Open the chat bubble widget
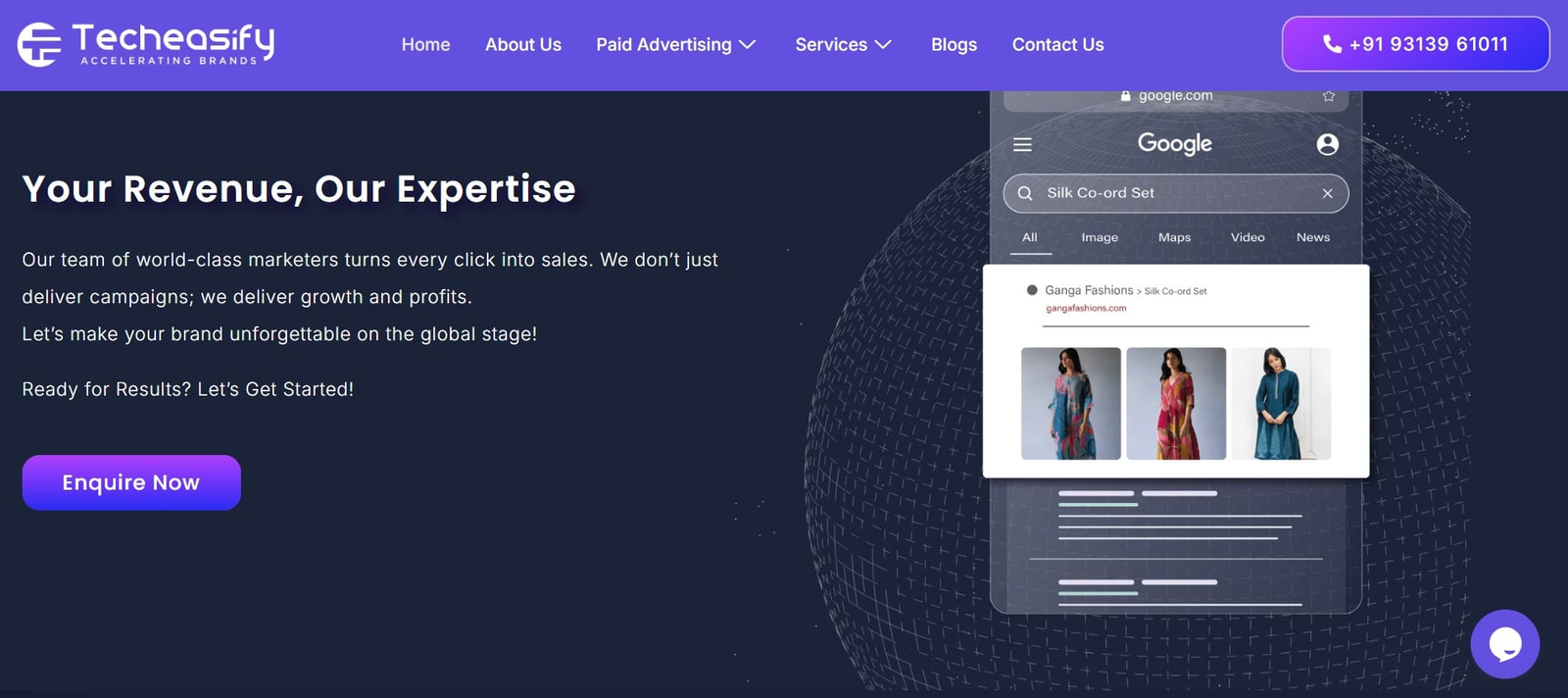 [x=1504, y=644]
